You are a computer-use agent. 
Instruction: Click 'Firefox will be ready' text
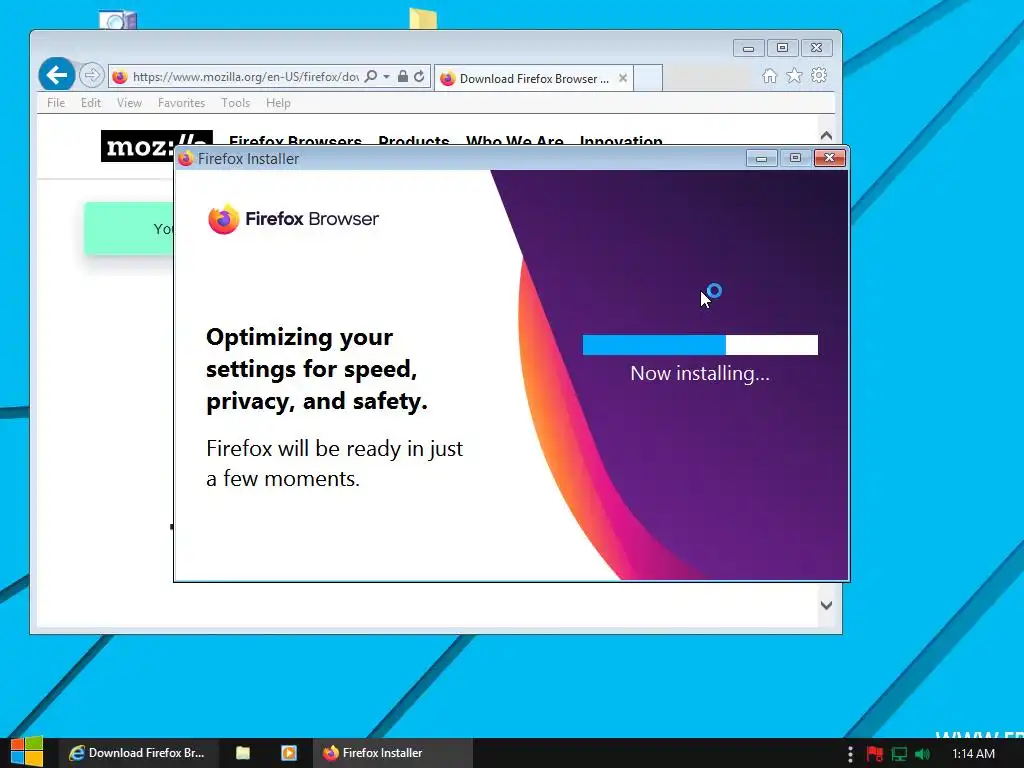point(334,464)
